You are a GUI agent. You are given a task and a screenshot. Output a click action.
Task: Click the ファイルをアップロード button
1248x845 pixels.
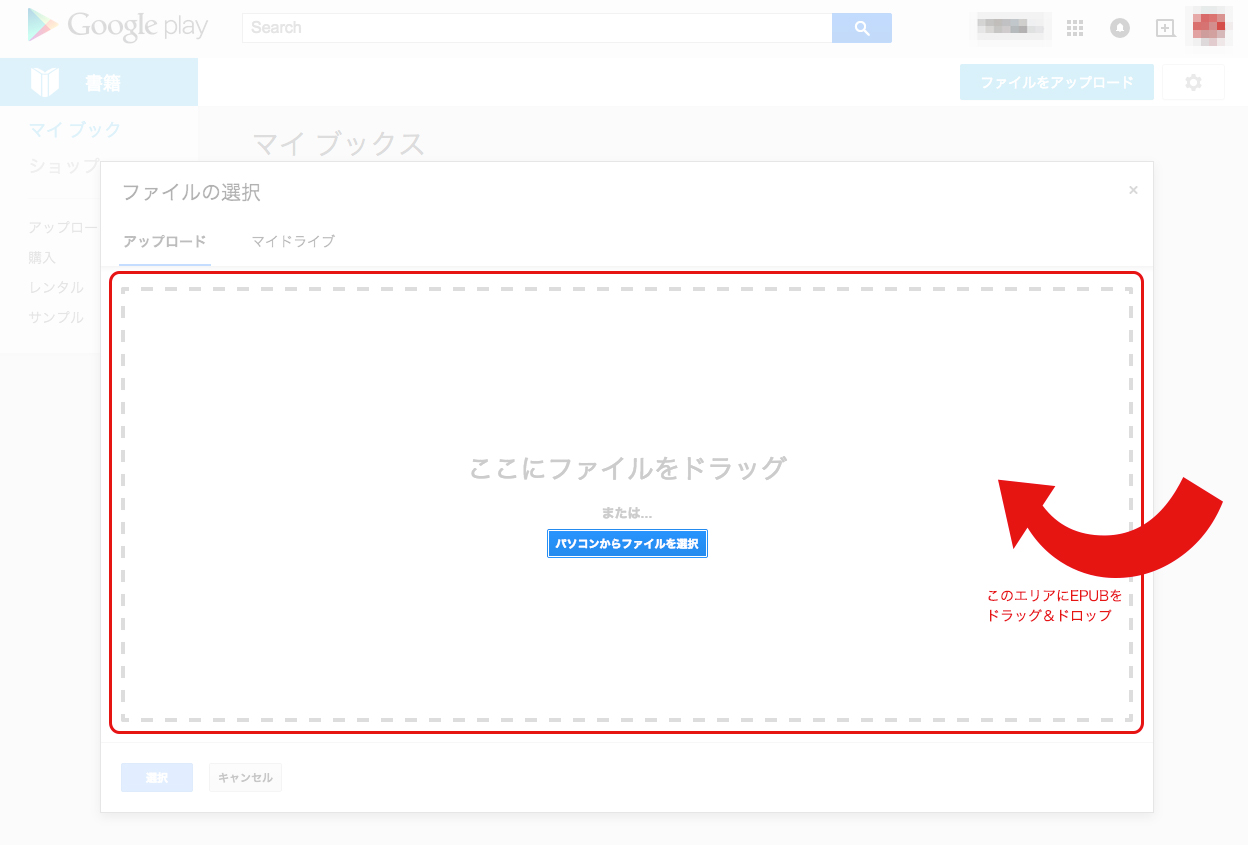pos(1056,82)
